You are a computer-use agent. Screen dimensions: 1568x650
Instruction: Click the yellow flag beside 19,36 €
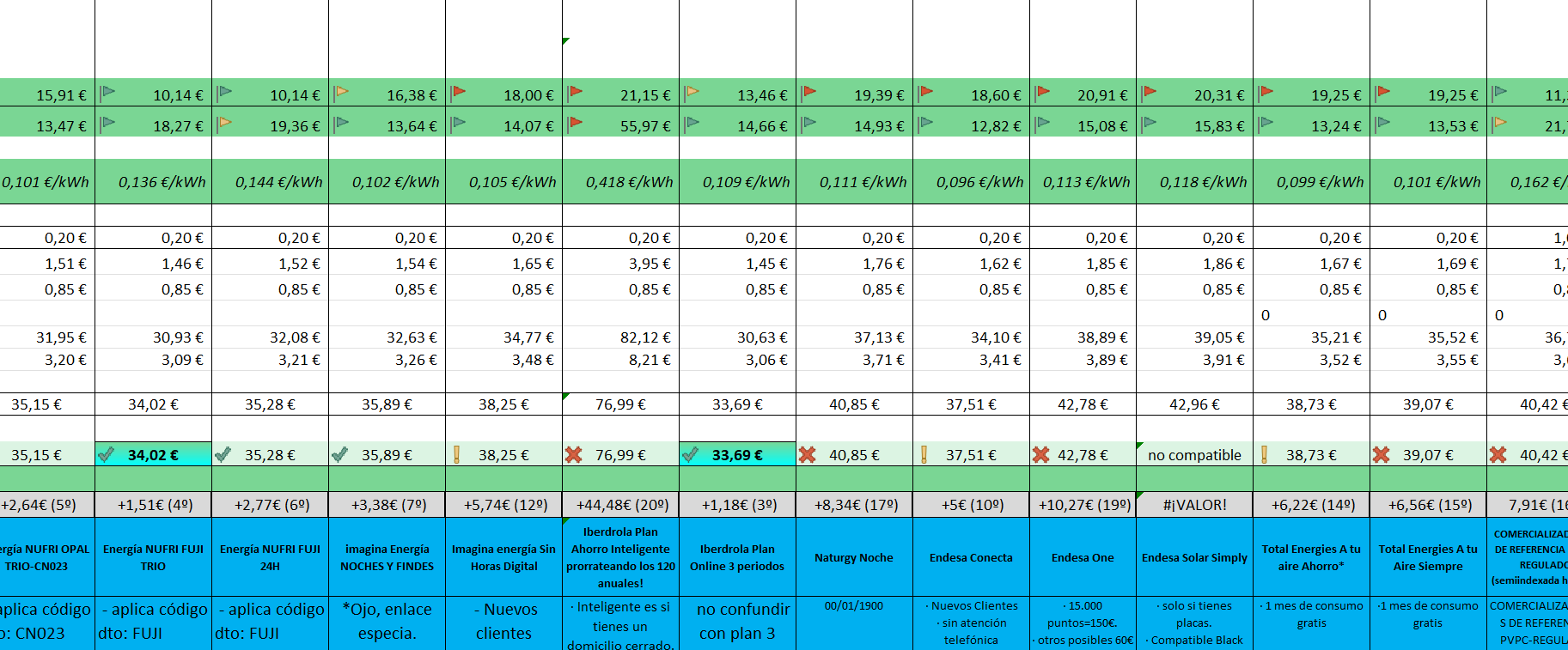pos(225,123)
